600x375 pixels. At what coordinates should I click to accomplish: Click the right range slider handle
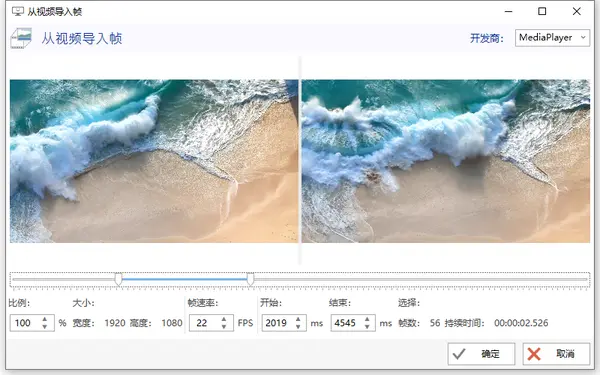(250, 279)
